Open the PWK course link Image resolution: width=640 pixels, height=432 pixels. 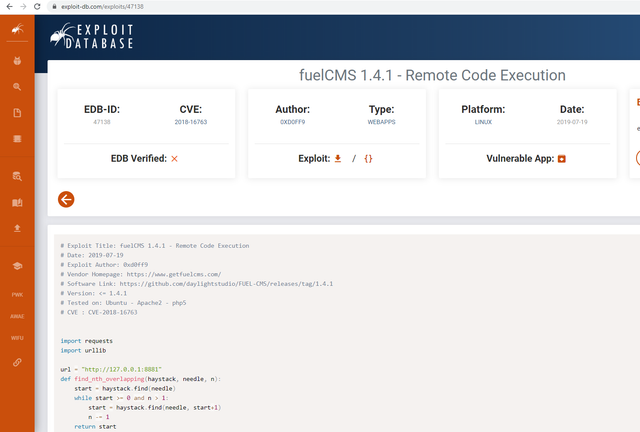pyautogui.click(x=17, y=295)
